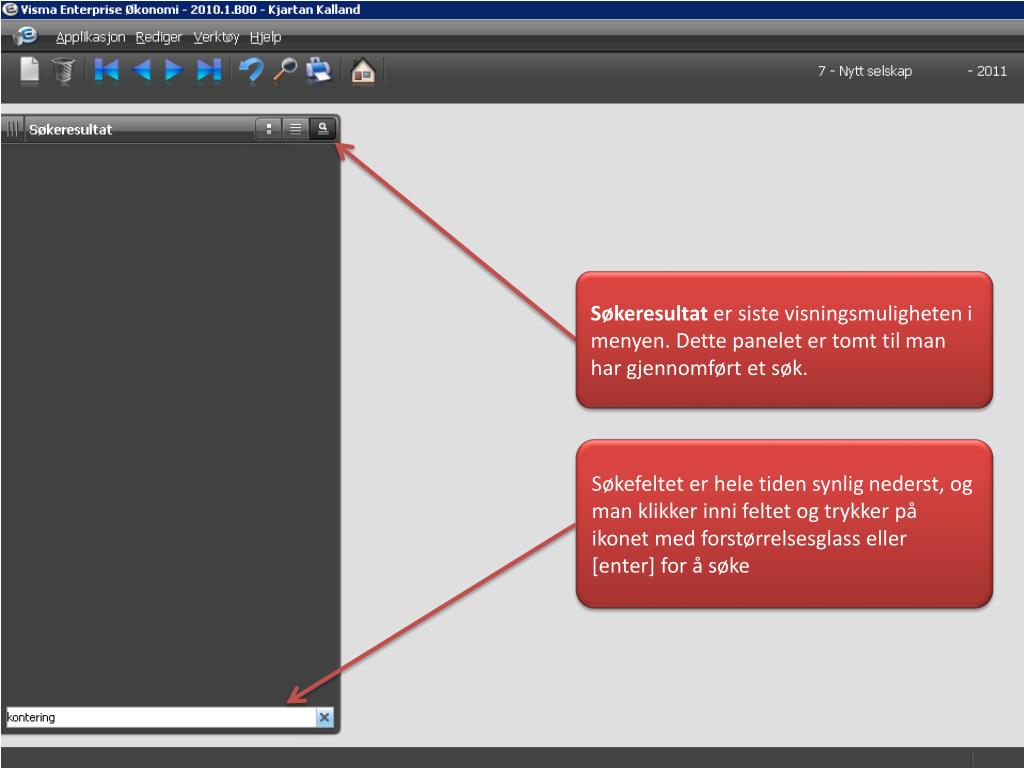The image size is (1024, 768).
Task: Click the New document icon
Action: [29, 70]
